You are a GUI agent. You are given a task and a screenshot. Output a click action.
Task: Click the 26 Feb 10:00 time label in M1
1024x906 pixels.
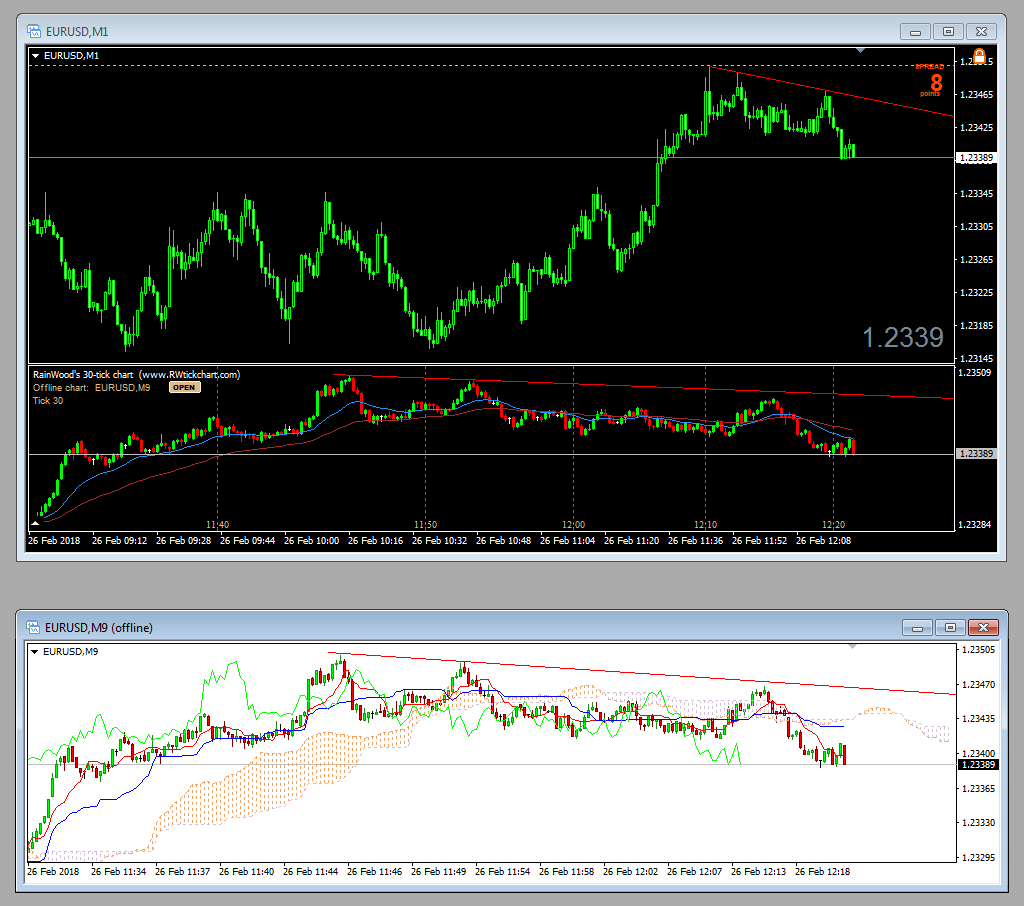(312, 541)
